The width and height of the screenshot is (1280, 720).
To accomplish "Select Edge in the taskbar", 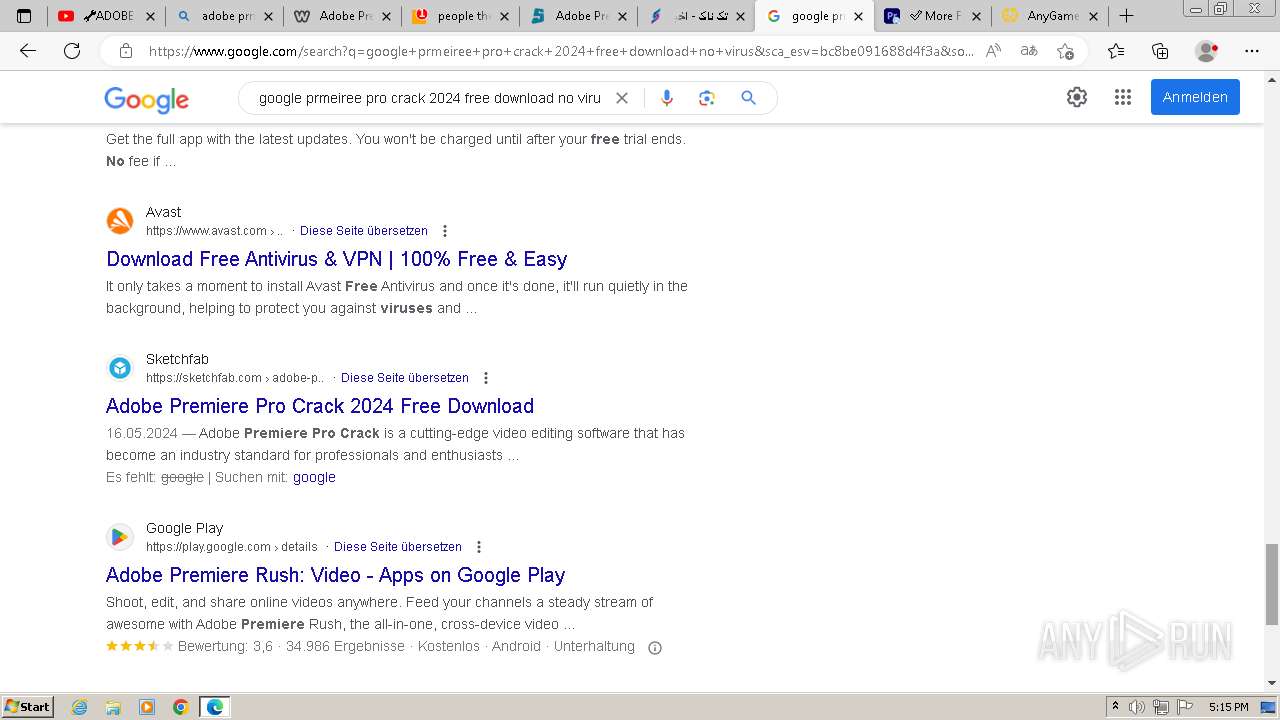I will pos(215,707).
